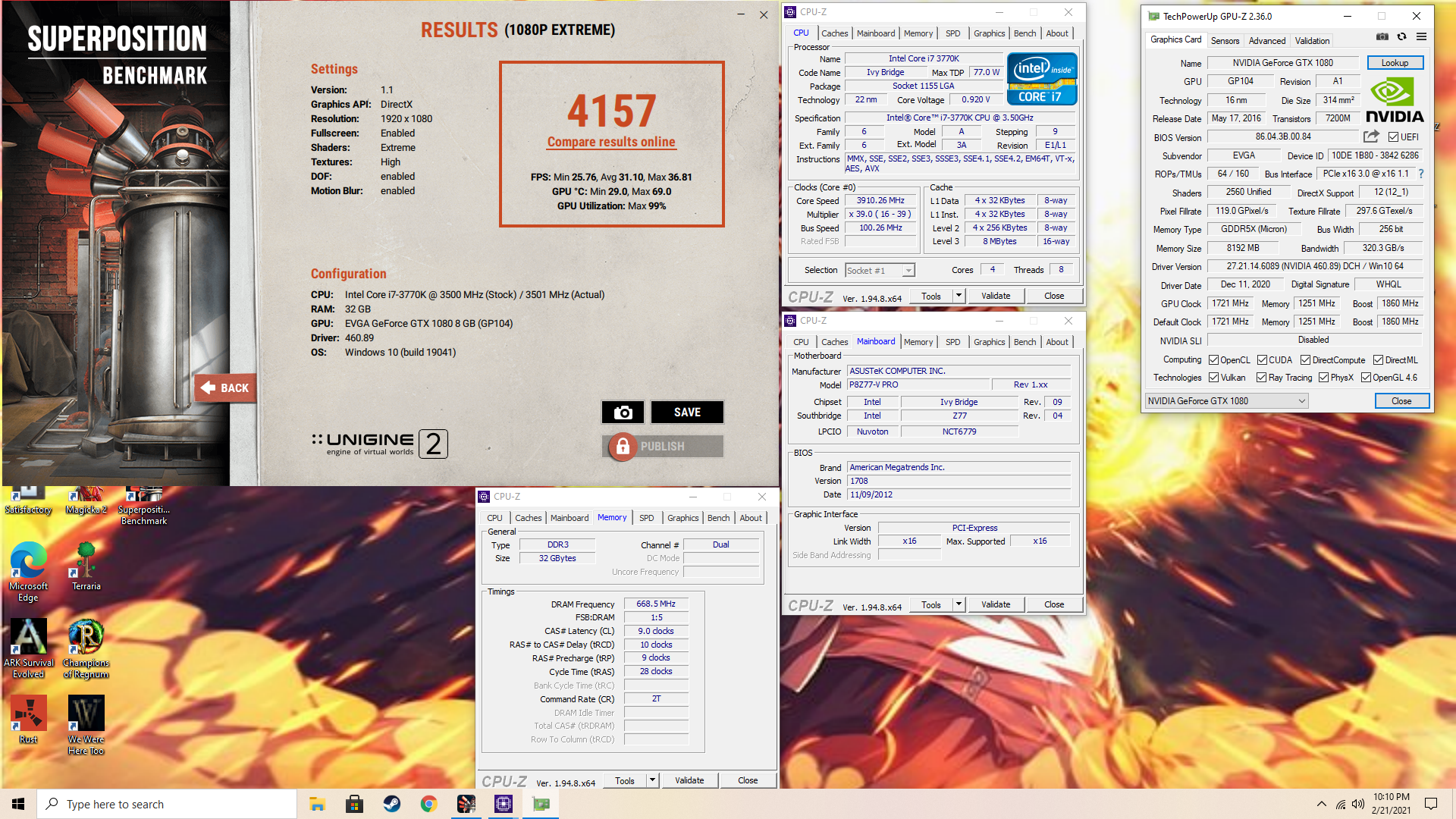Toggle the Ray Tracing checkbox
Image resolution: width=1456 pixels, height=819 pixels.
click(1261, 378)
